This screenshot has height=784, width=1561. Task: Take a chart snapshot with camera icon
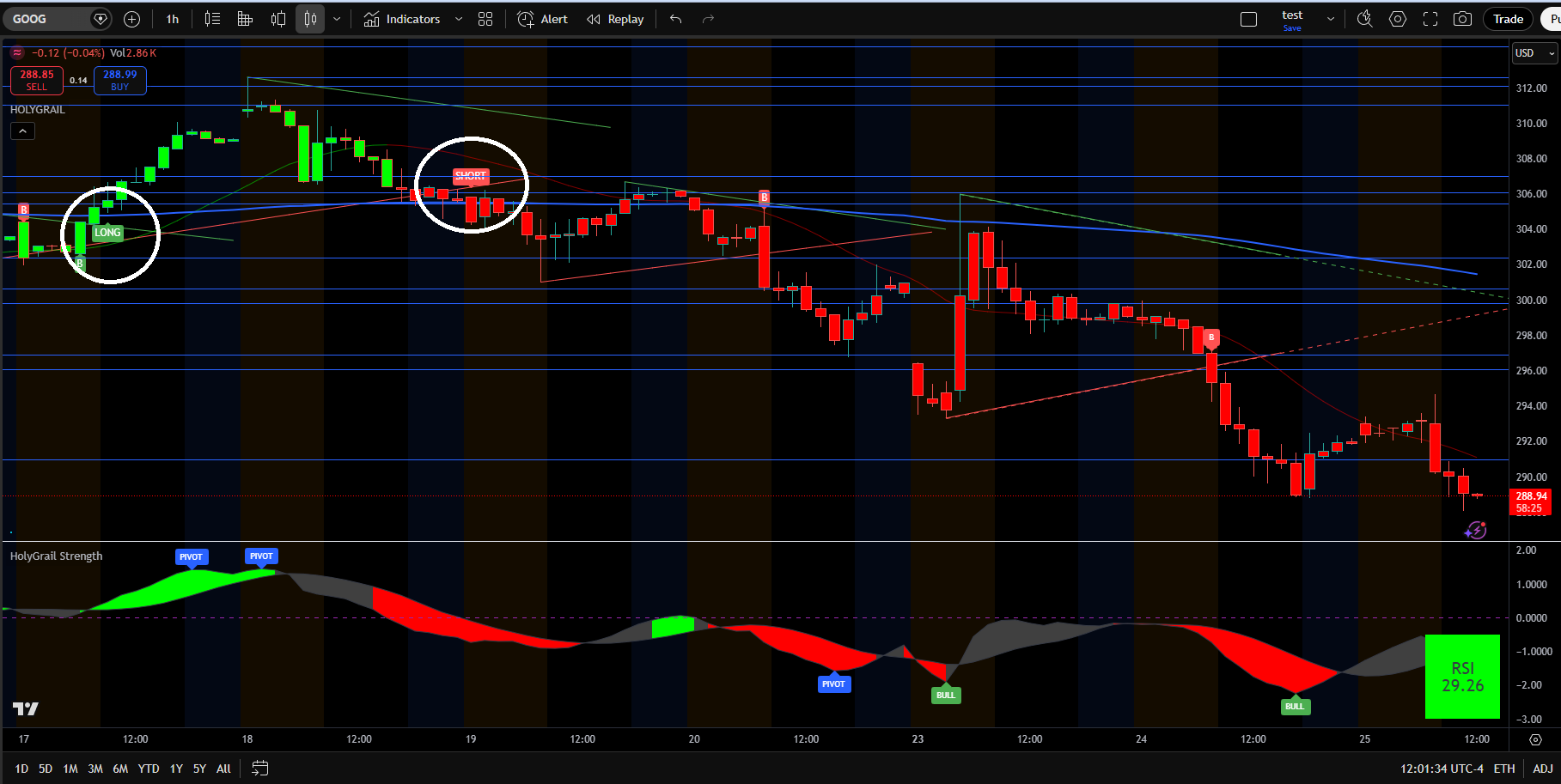(x=1462, y=19)
